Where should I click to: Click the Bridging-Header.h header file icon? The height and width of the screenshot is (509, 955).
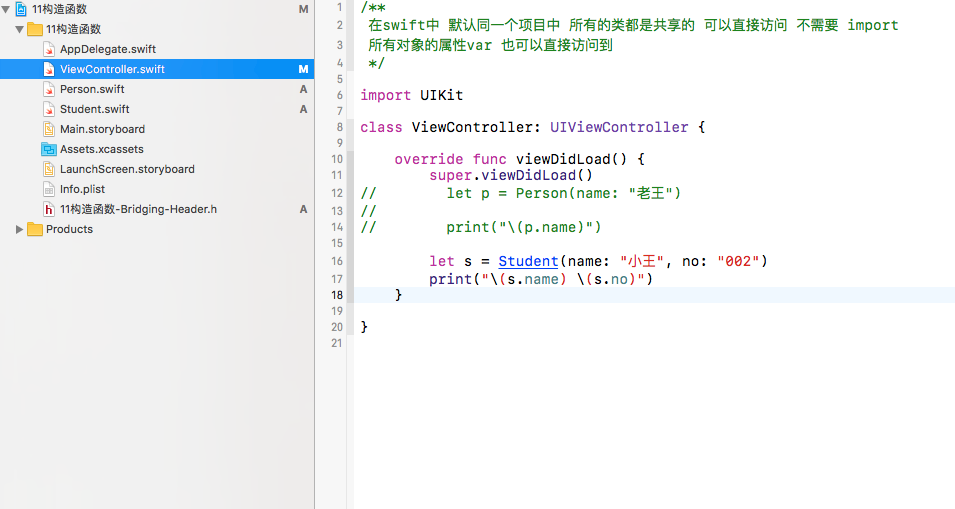[49, 209]
